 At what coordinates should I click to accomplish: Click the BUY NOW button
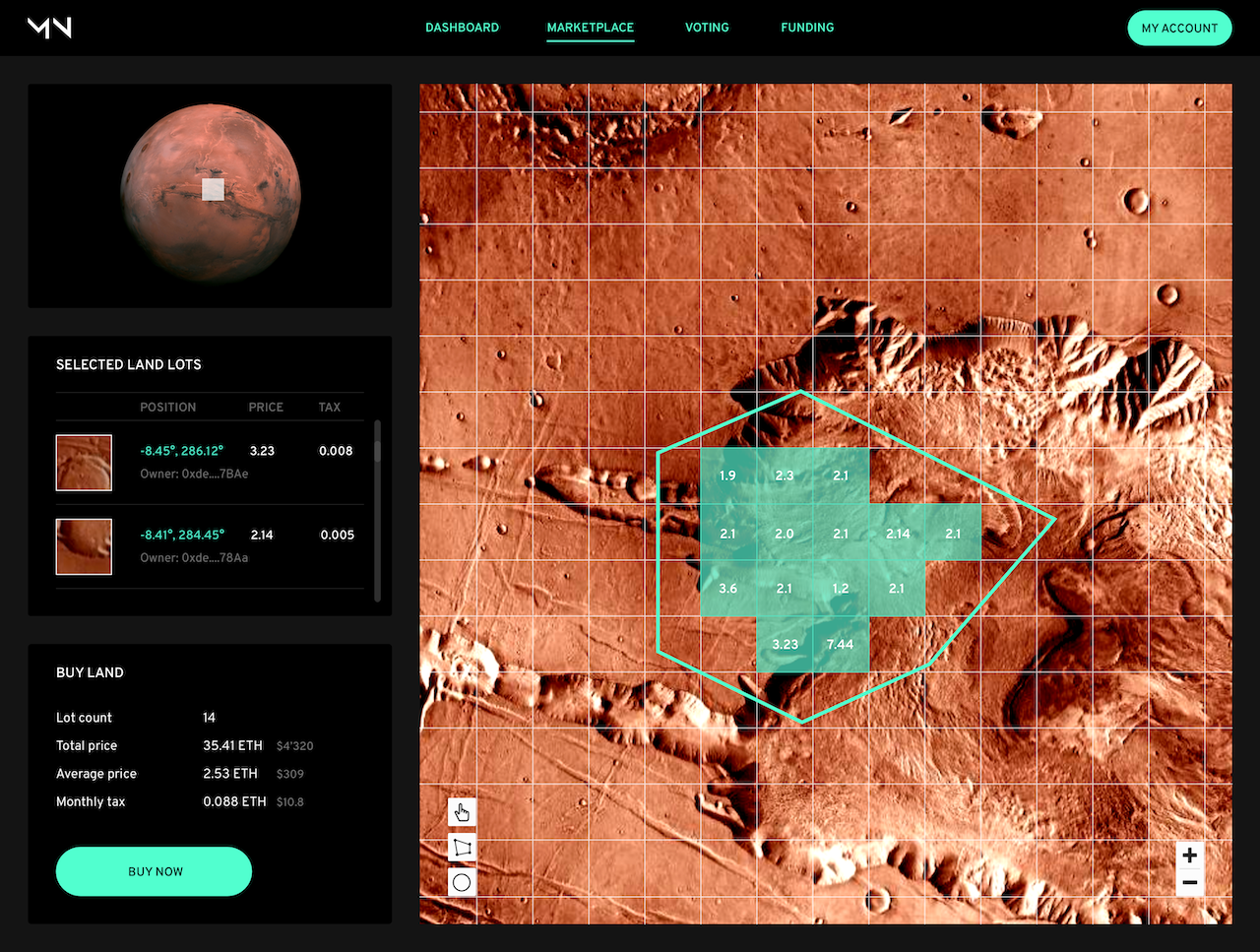tap(154, 871)
